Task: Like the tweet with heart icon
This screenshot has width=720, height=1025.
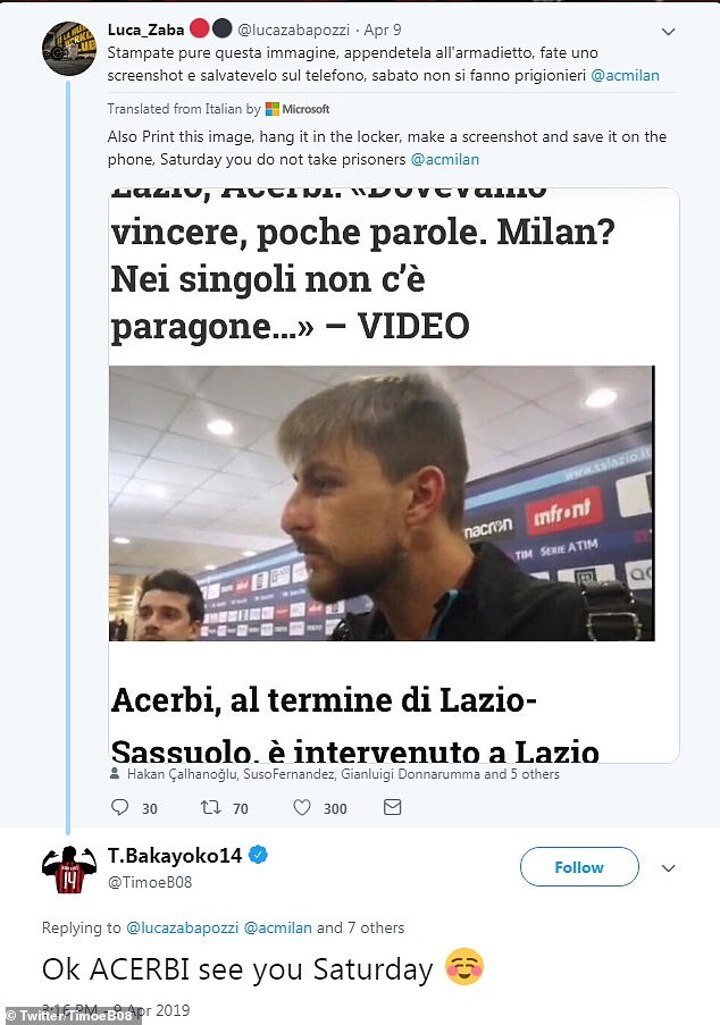Action: point(302,807)
